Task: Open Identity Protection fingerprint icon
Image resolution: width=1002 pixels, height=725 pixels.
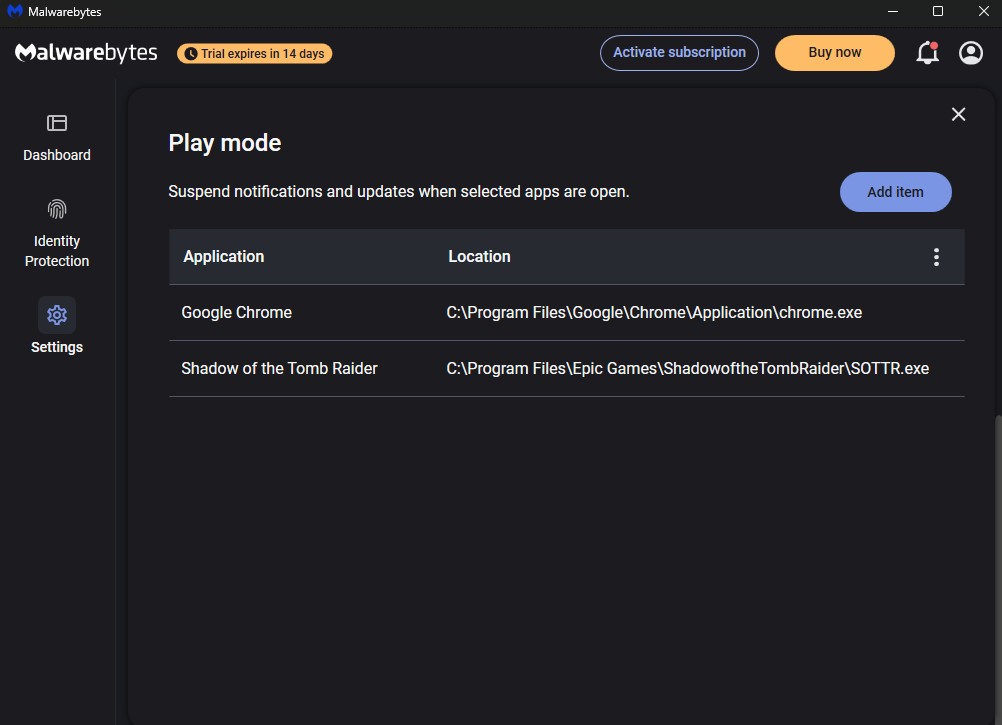Action: pos(57,210)
